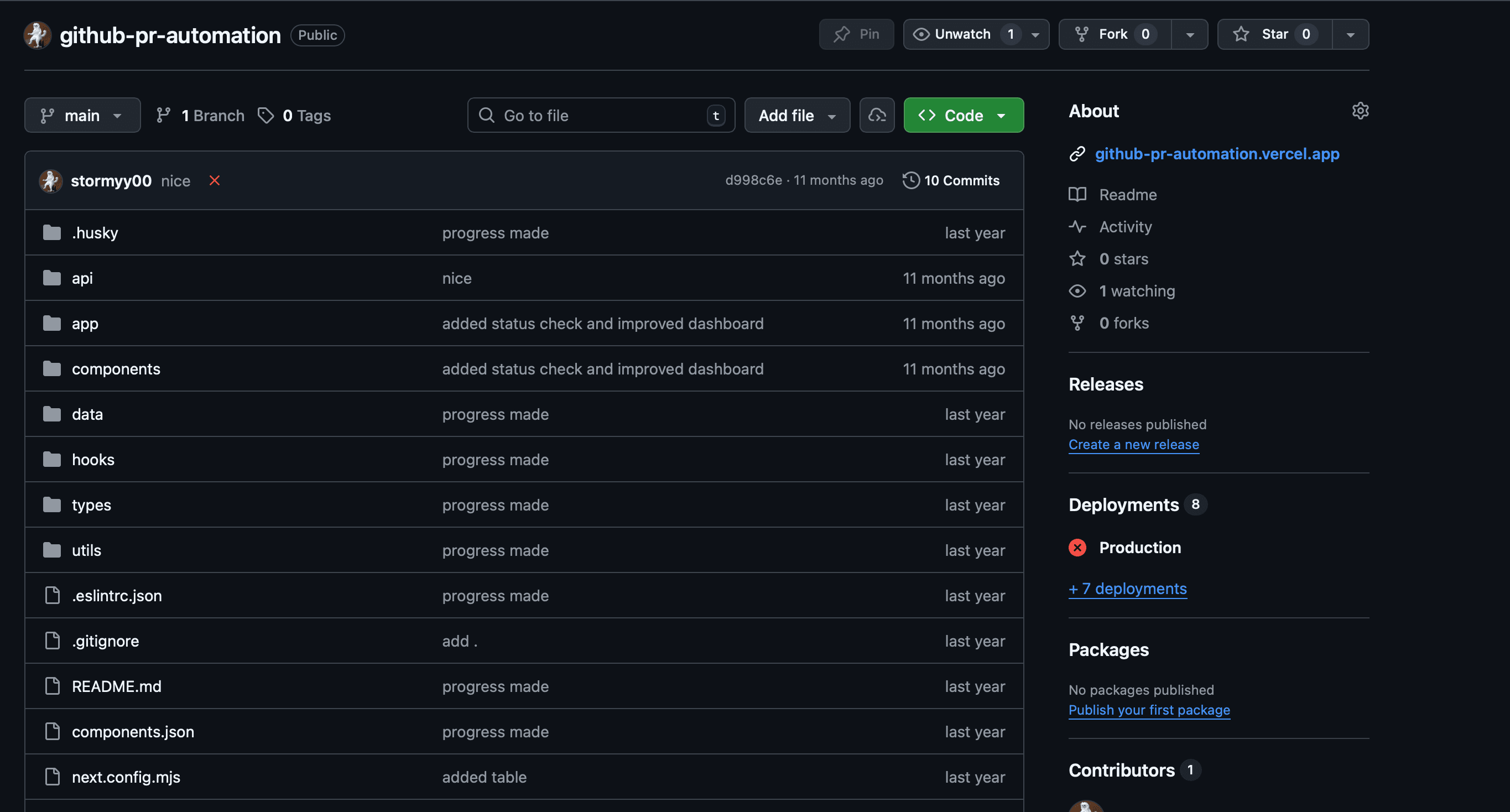Image resolution: width=1510 pixels, height=812 pixels.
Task: Open the .husky folder
Action: click(x=95, y=233)
